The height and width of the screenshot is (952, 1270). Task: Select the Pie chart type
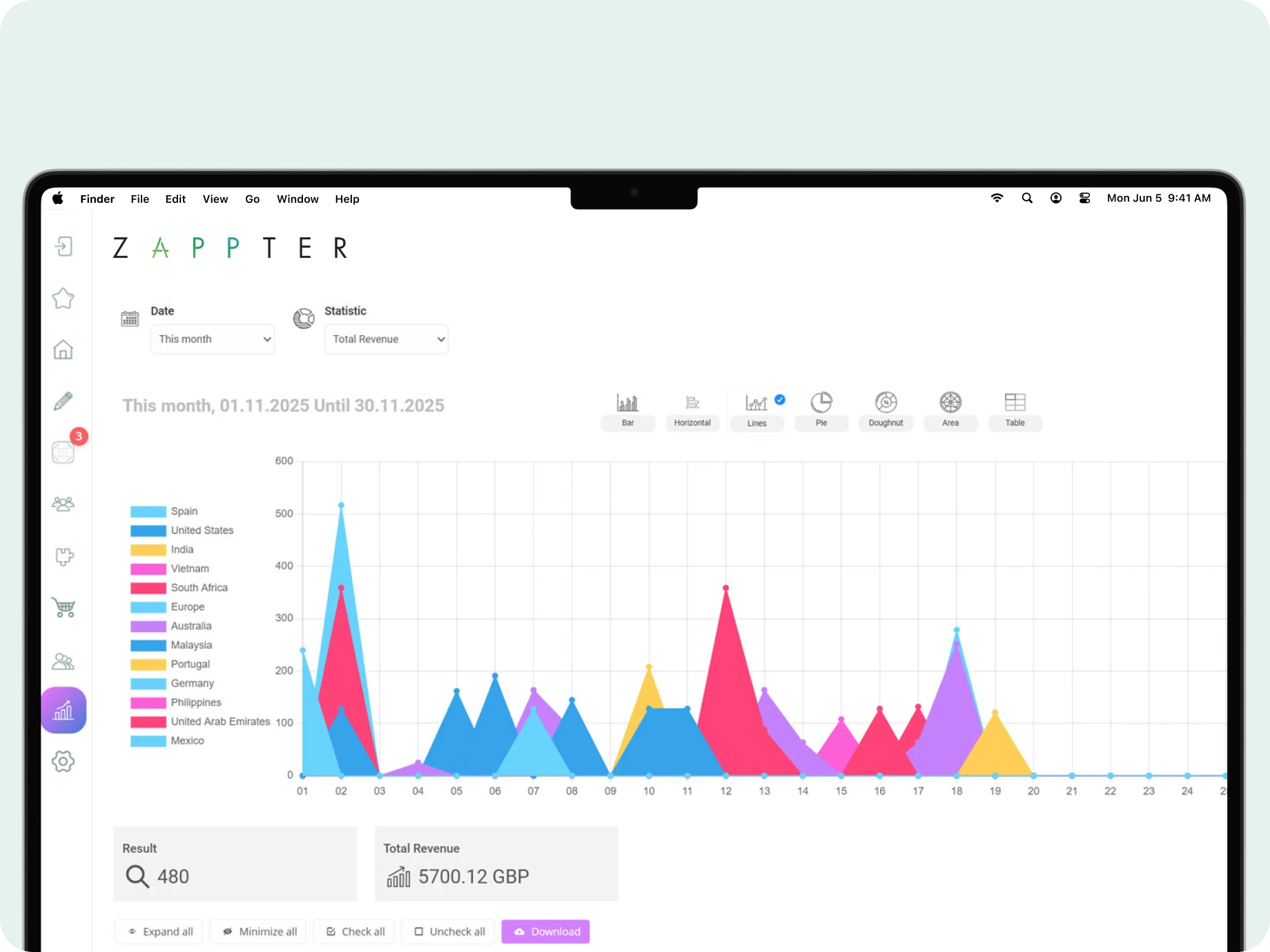point(821,410)
